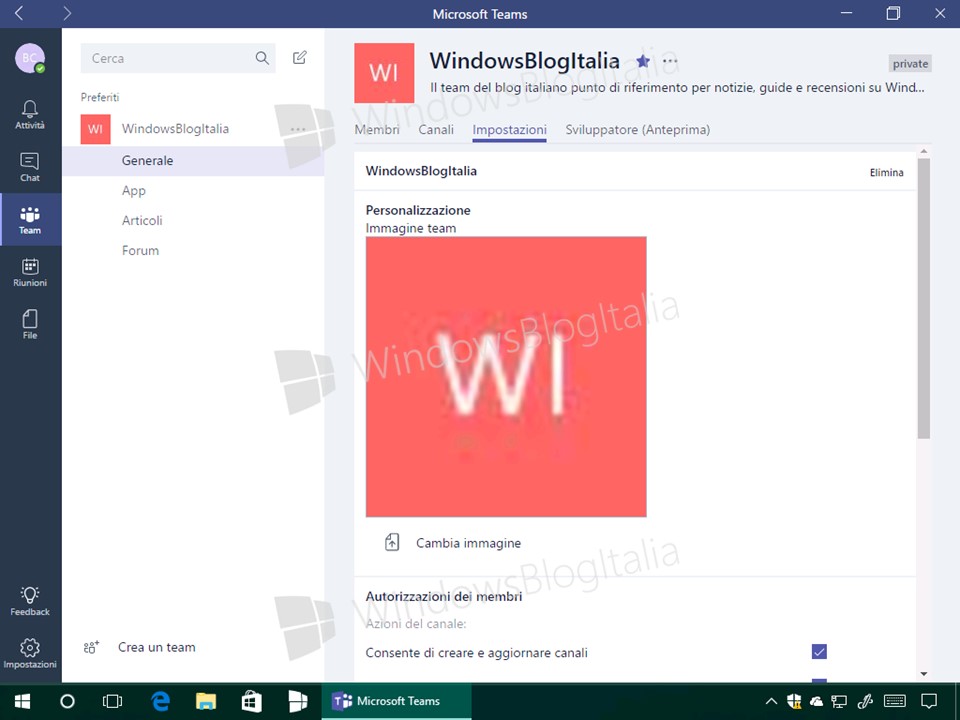Click Cambia immagine link

click(x=468, y=543)
